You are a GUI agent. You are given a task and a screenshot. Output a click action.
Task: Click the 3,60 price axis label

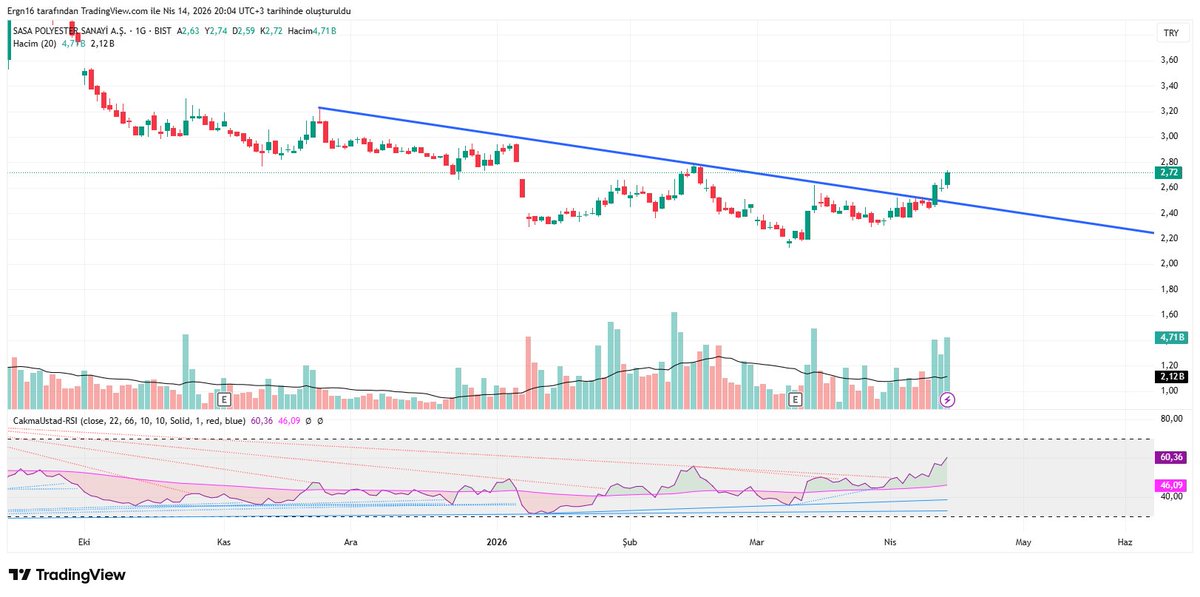point(1170,60)
